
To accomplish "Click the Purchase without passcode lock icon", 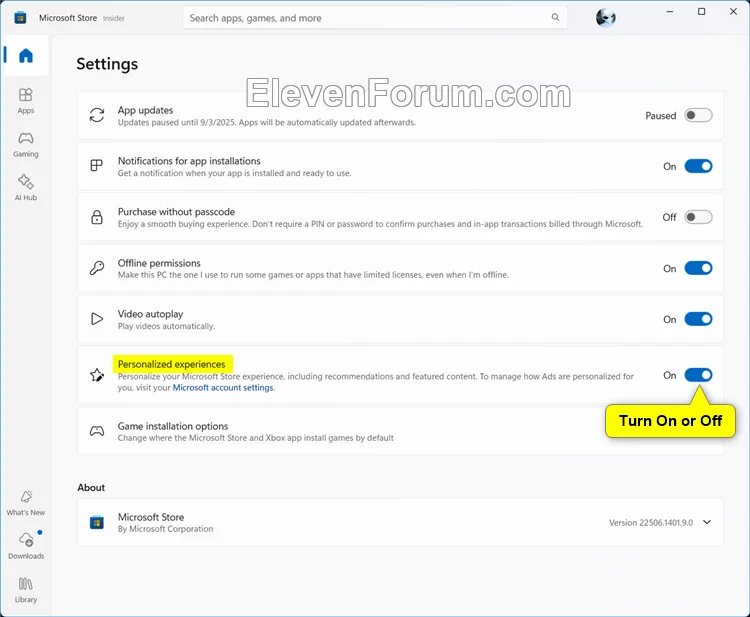I will (97, 217).
